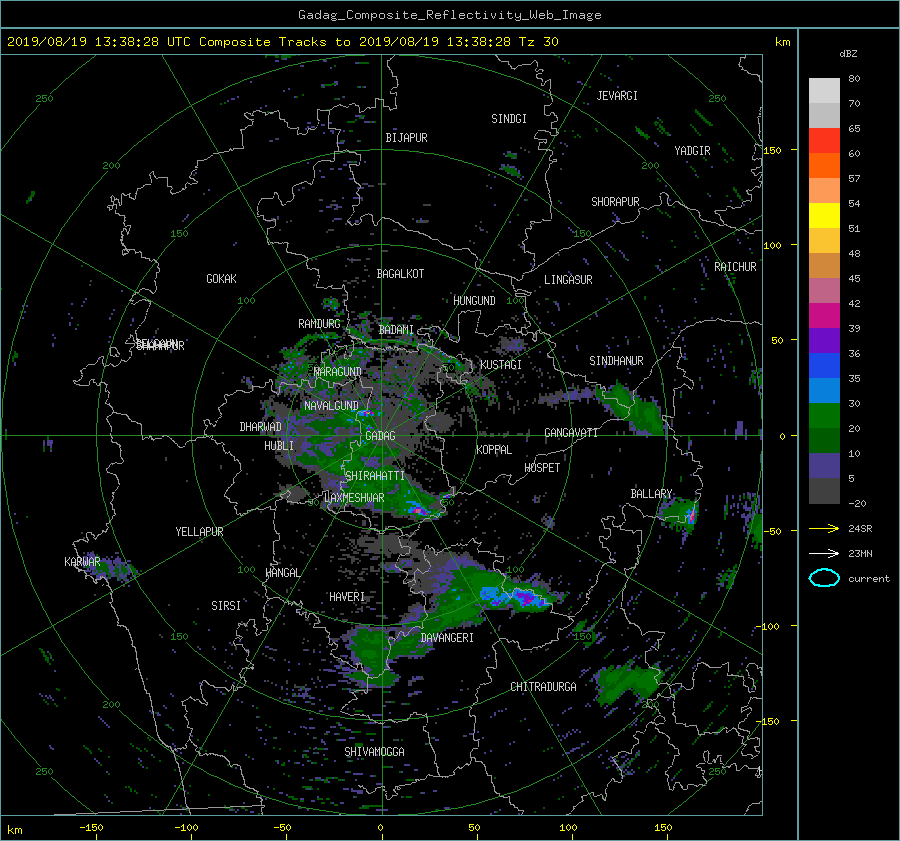Click the GADAG radar center label
Screen dimensions: 900x841
click(380, 436)
